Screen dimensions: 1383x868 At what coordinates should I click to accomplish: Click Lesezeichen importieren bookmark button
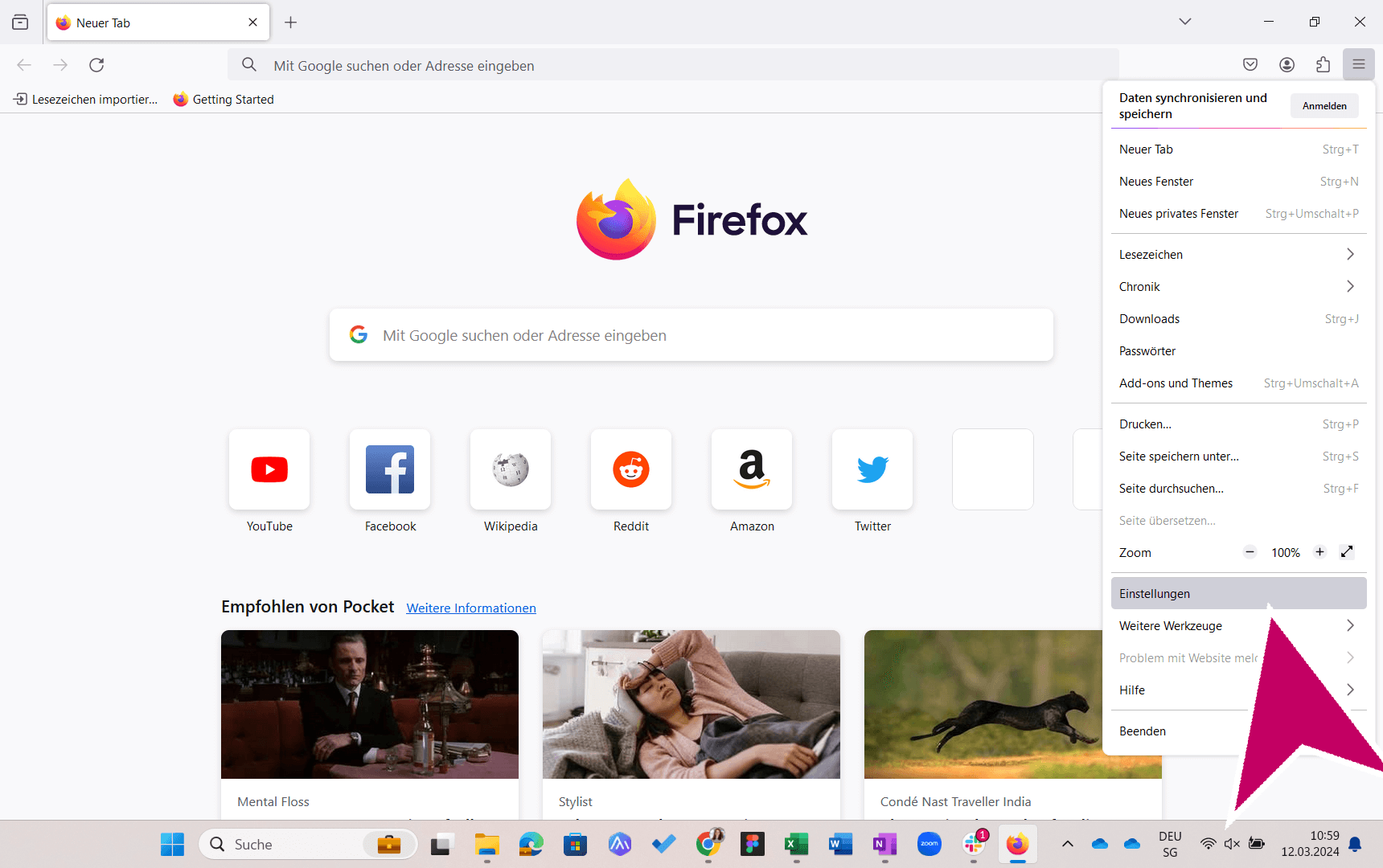pyautogui.click(x=85, y=100)
